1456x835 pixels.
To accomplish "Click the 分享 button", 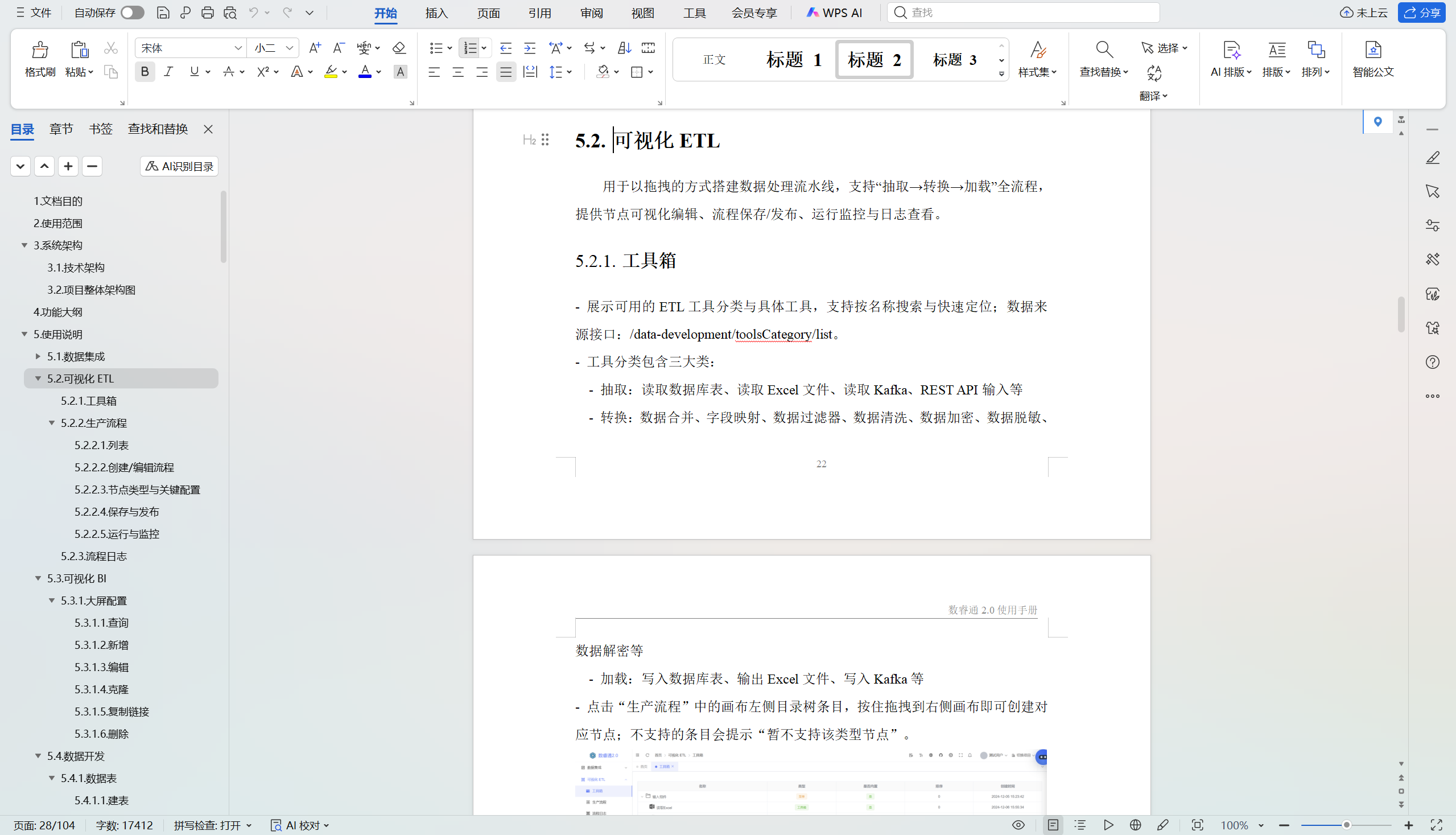I will [x=1422, y=12].
